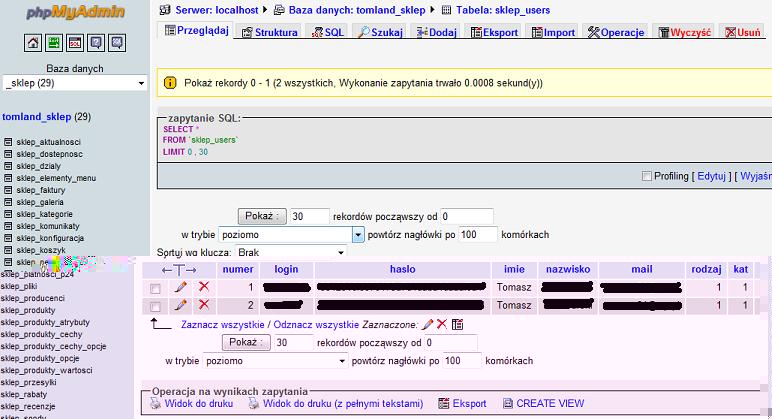Click the upper 'rekordów począwszy od' input field

(466, 216)
